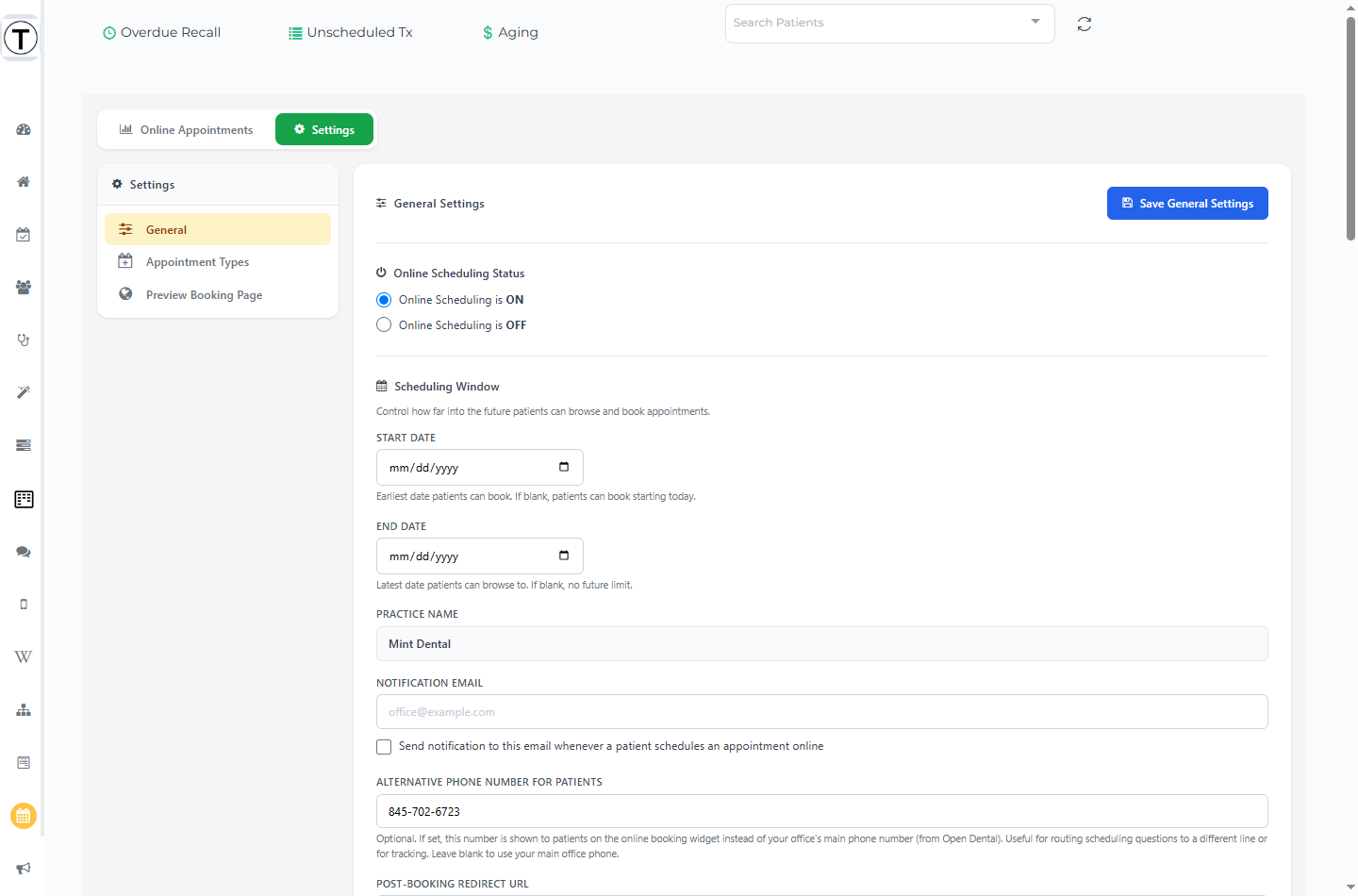Switch to the green Settings tab
Screen dimensions: 1358x896
tap(324, 129)
